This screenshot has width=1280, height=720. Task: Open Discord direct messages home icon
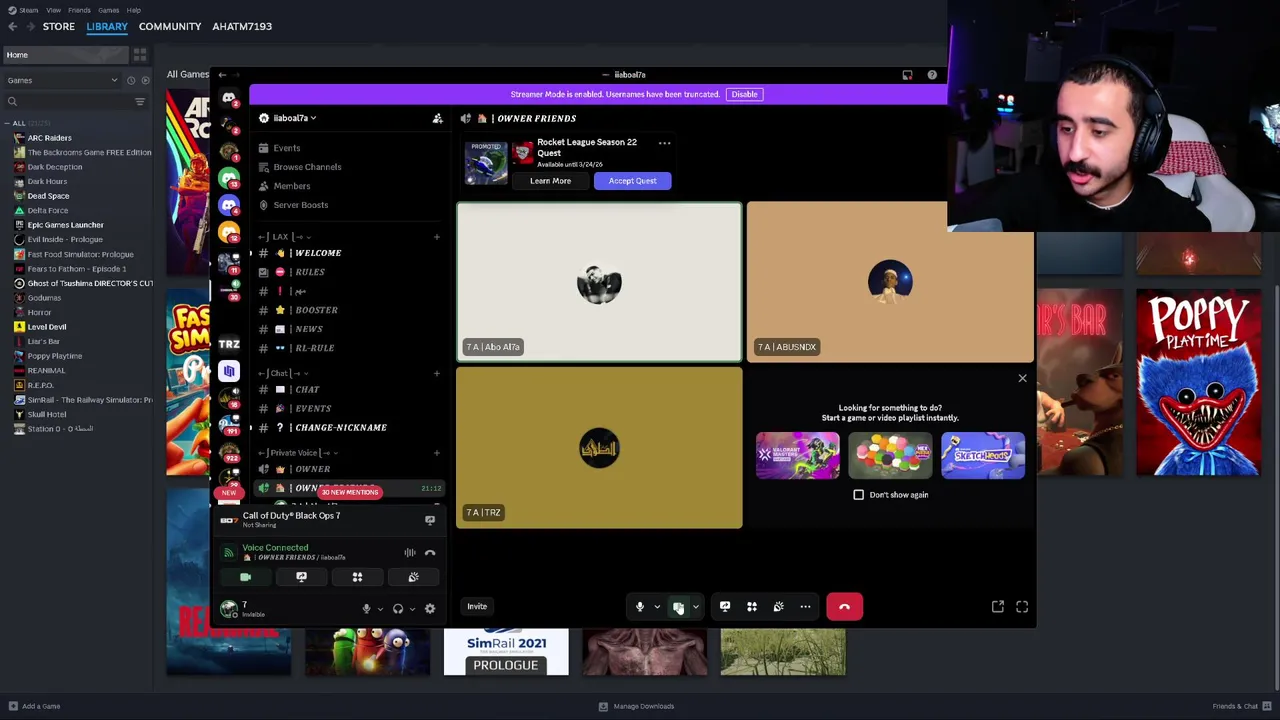pos(229,98)
